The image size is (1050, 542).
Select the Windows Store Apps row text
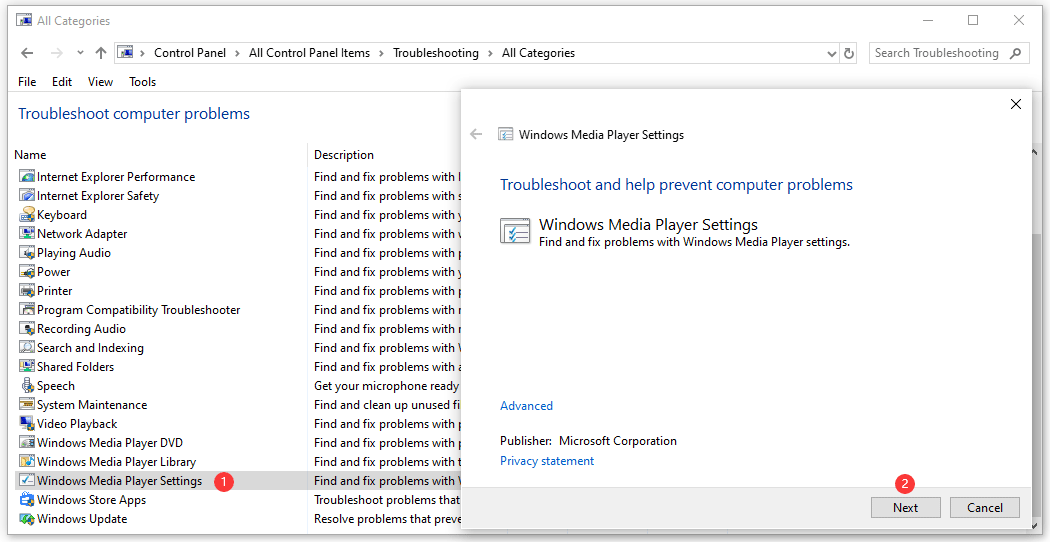(91, 500)
